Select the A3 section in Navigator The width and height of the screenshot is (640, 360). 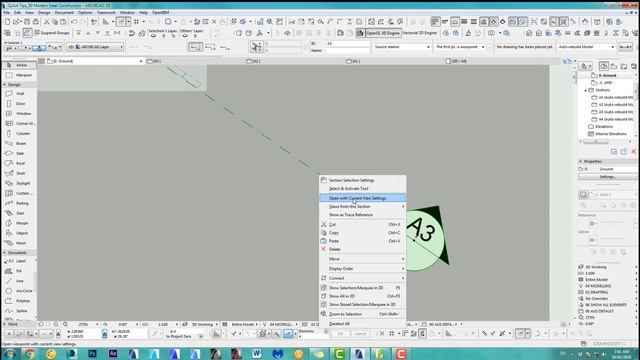(613, 112)
